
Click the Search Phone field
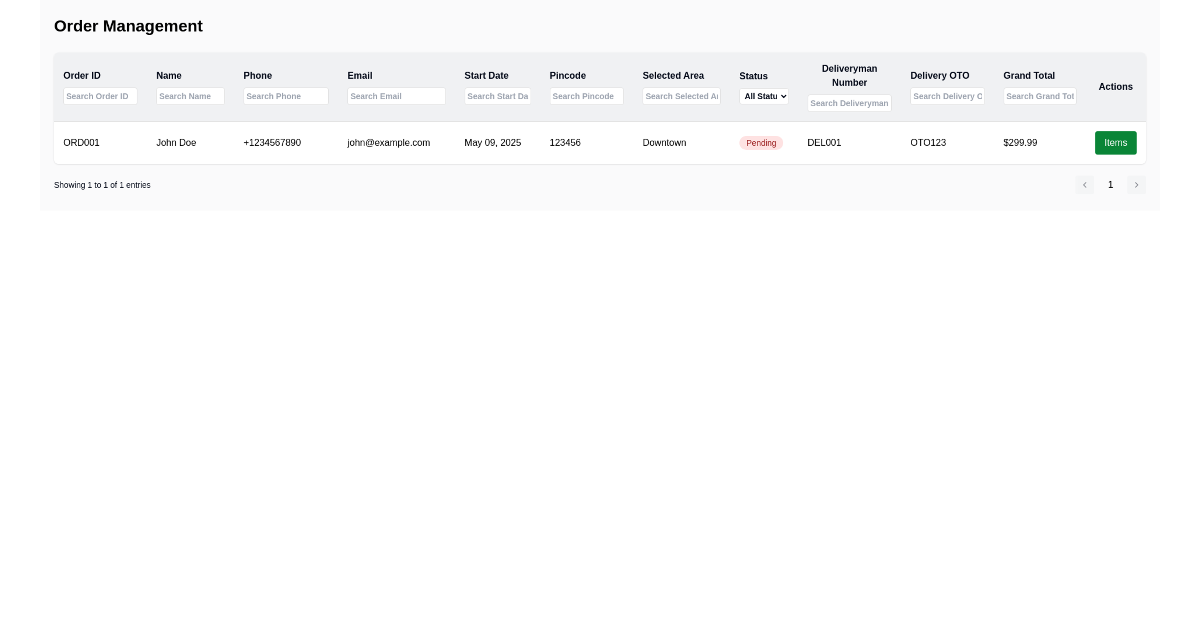(286, 96)
